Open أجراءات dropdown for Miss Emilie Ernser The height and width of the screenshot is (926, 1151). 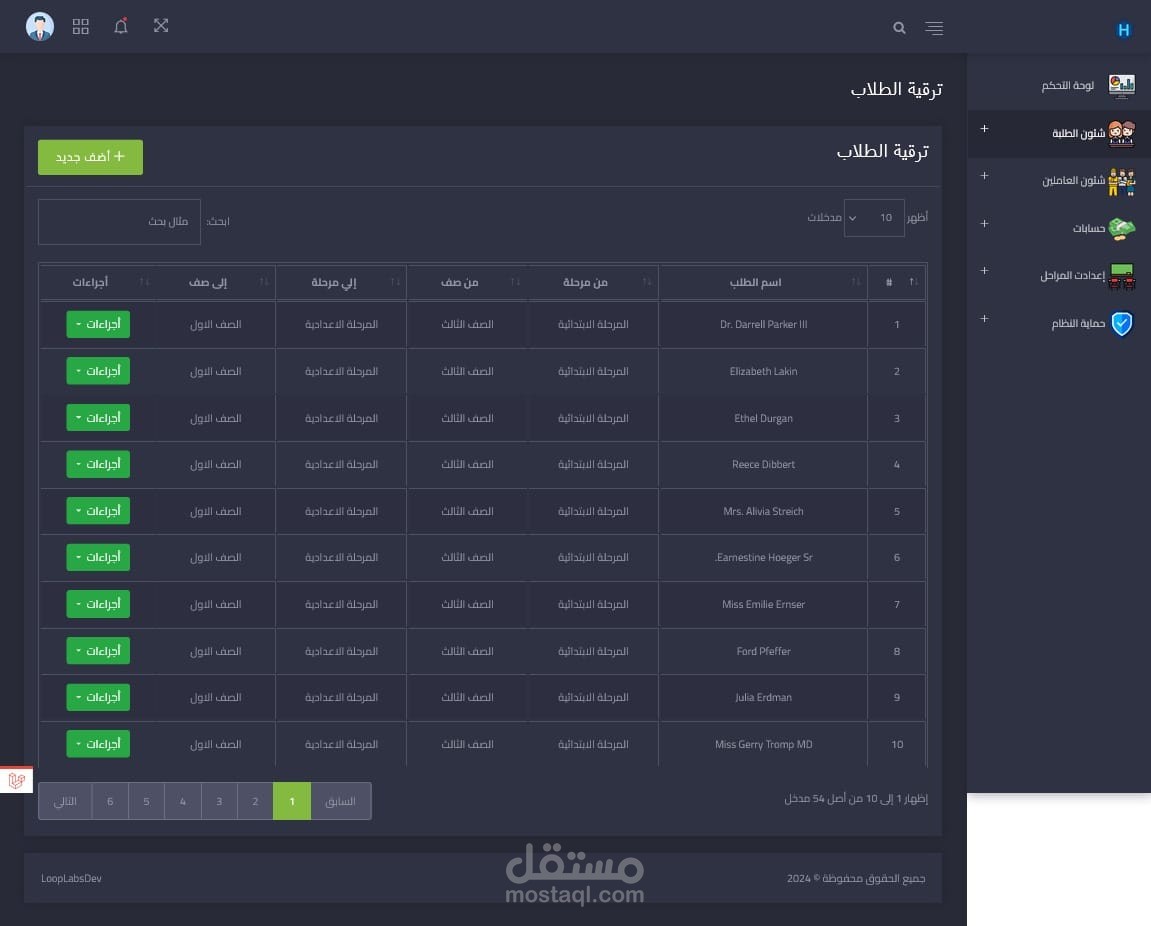(x=98, y=604)
